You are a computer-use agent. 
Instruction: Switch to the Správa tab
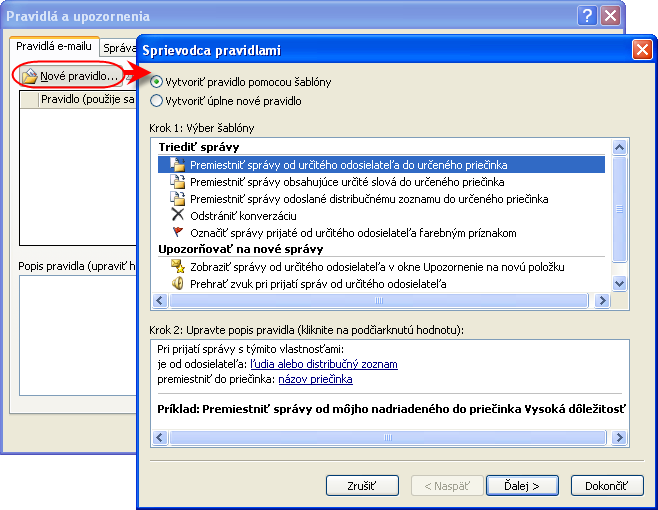[119, 48]
